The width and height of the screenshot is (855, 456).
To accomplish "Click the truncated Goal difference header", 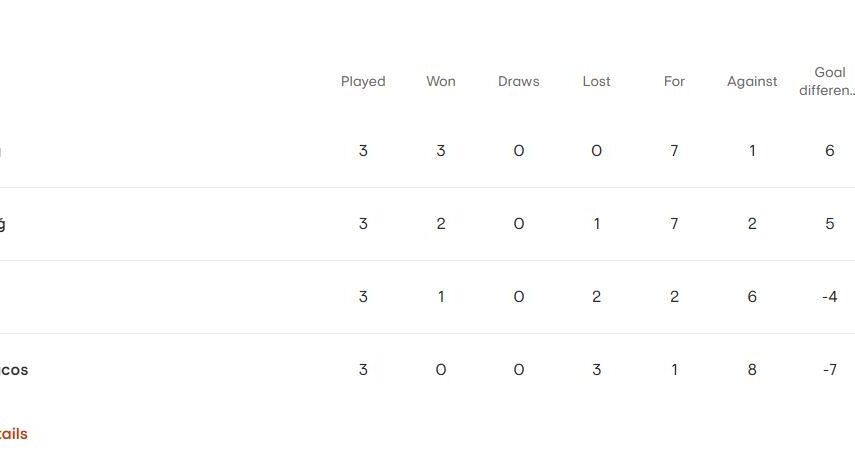I will pyautogui.click(x=829, y=82).
